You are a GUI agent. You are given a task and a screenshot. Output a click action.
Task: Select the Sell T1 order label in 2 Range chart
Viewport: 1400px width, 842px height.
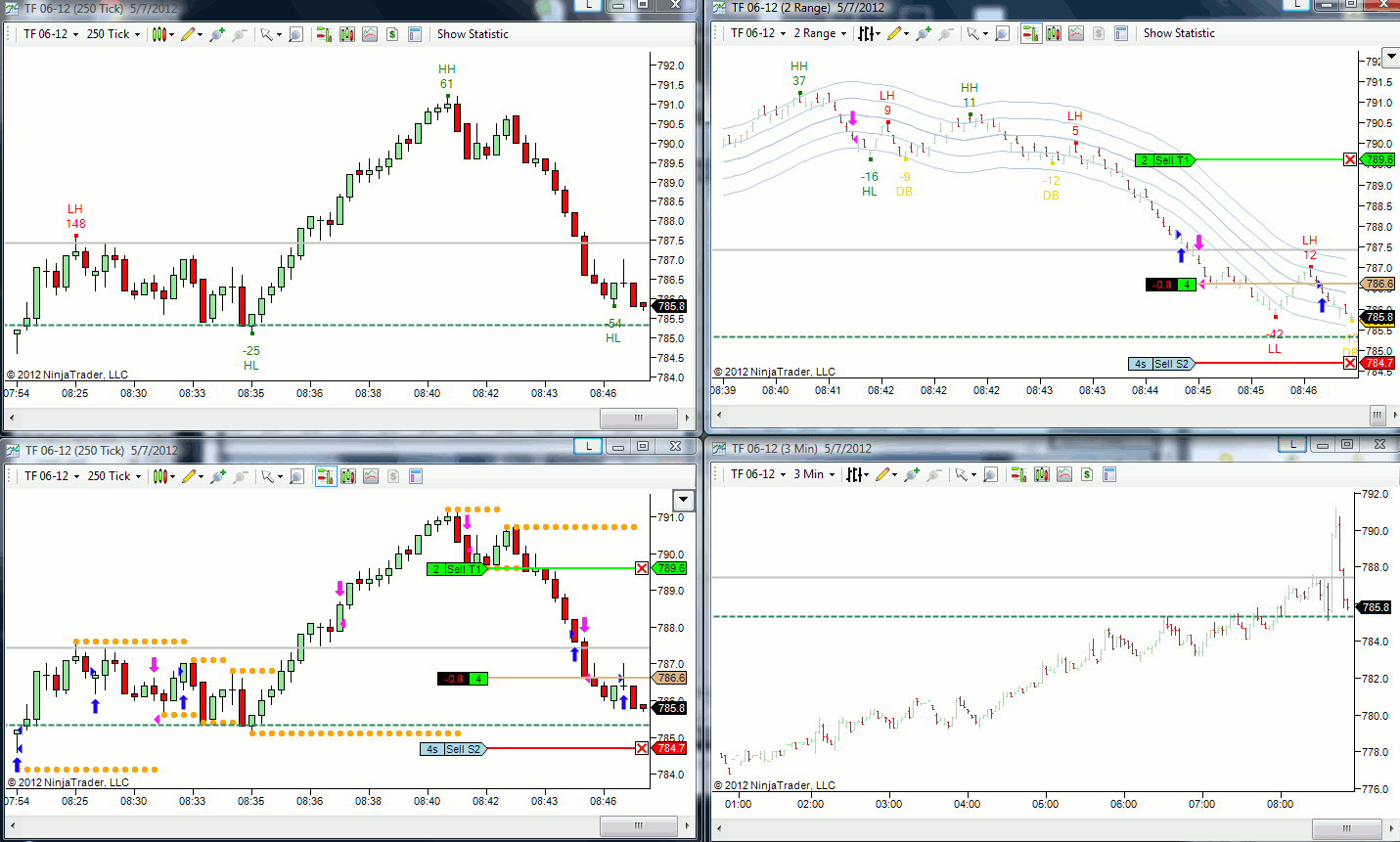click(x=1165, y=160)
